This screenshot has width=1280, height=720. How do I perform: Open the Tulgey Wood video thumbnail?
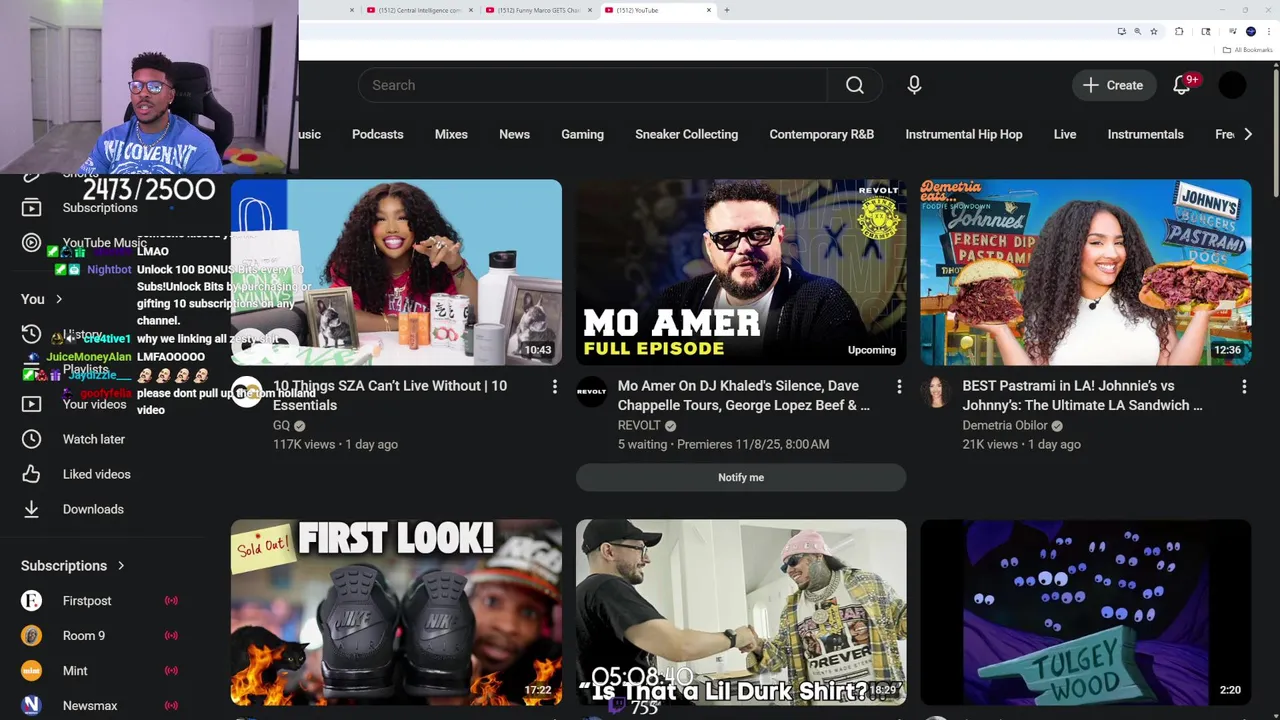pyautogui.click(x=1085, y=612)
